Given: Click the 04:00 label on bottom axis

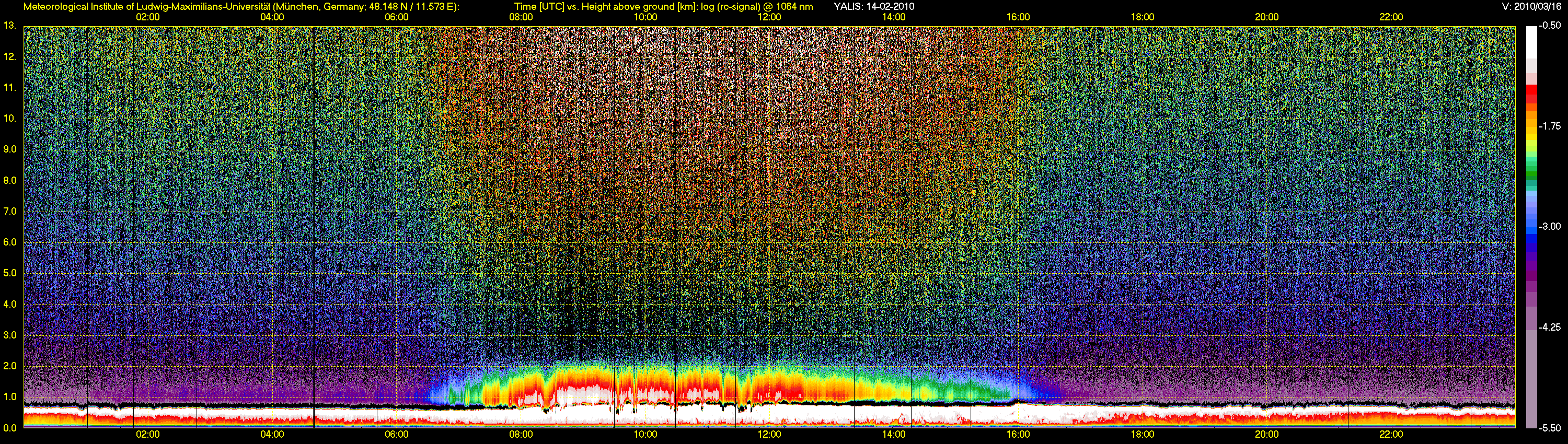Looking at the screenshot, I should tap(272, 435).
